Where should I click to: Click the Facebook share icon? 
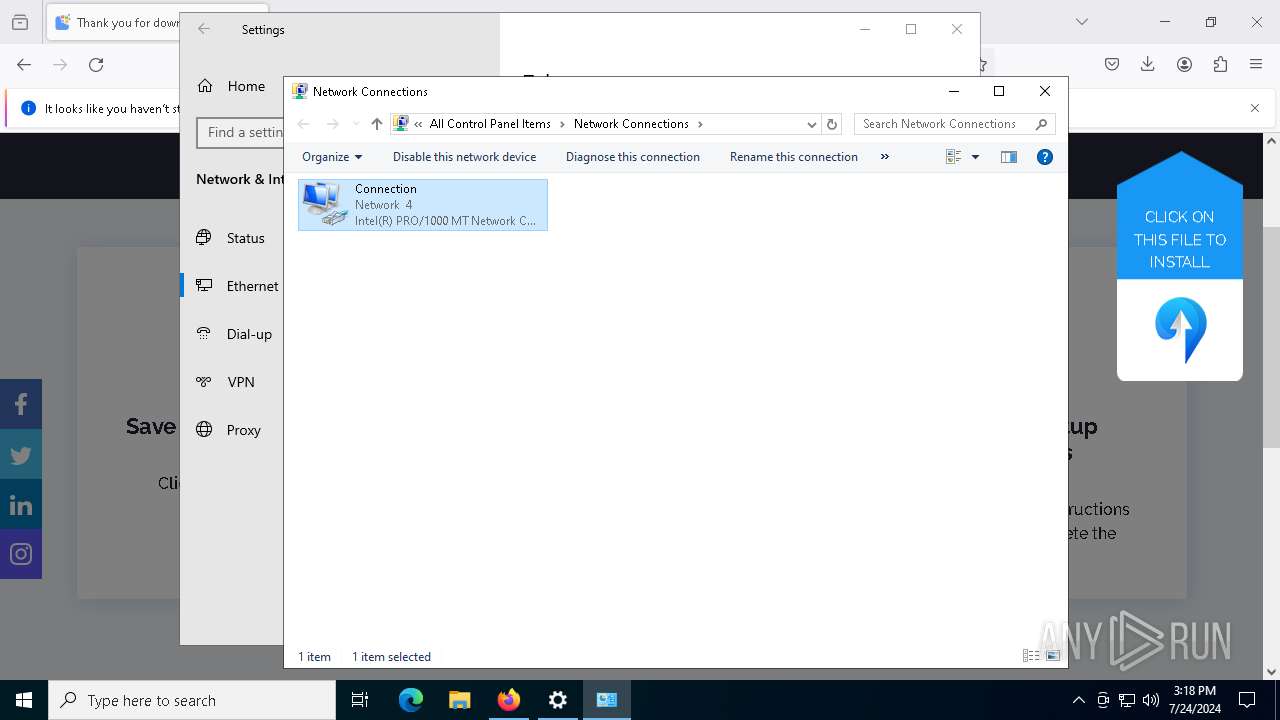point(21,404)
